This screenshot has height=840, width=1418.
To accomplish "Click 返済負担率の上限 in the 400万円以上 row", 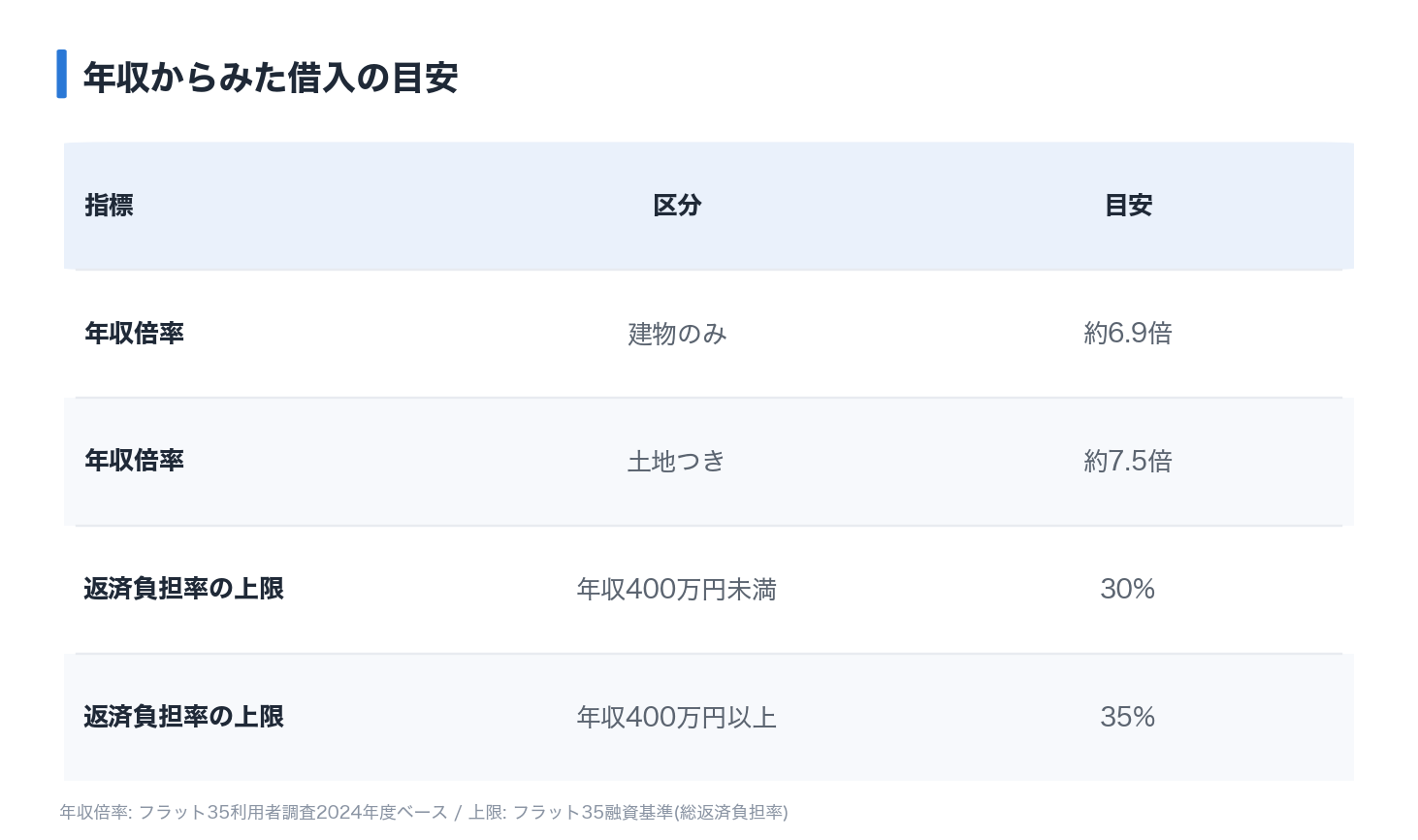I will point(183,717).
